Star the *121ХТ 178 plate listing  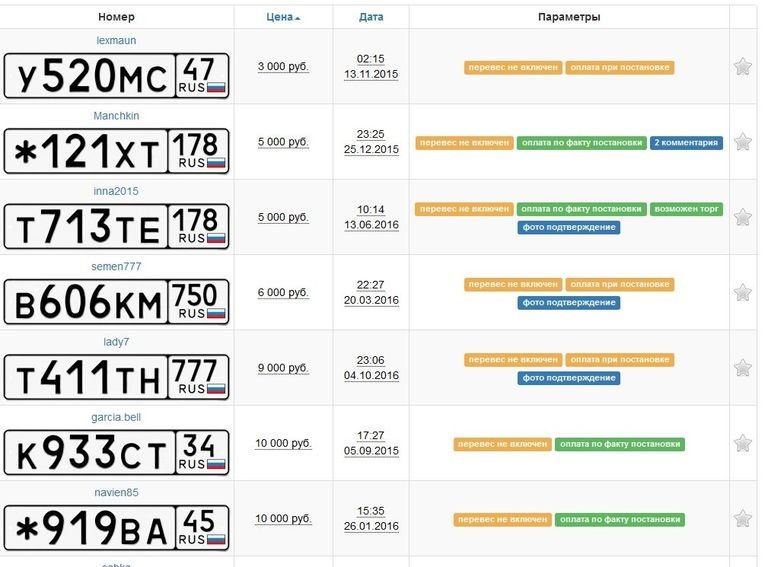click(743, 142)
